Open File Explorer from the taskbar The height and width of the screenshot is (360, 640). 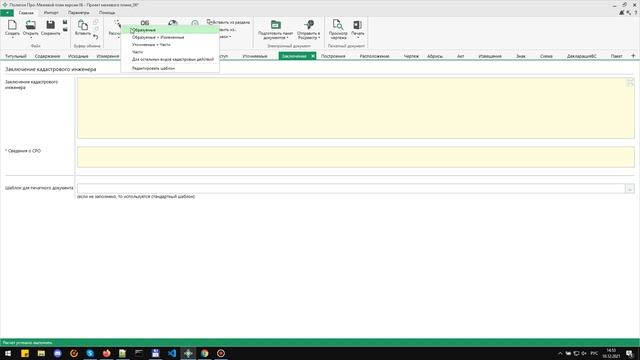pos(41,353)
